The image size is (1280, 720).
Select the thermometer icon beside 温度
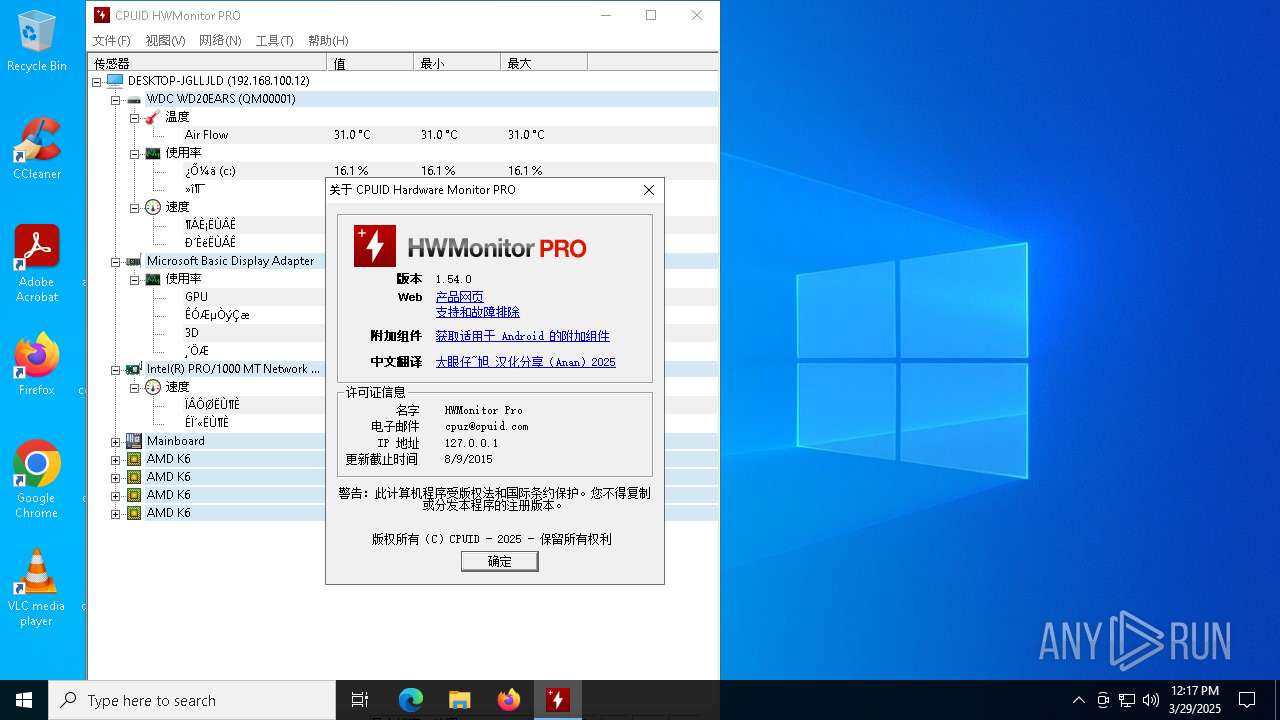(x=152, y=117)
